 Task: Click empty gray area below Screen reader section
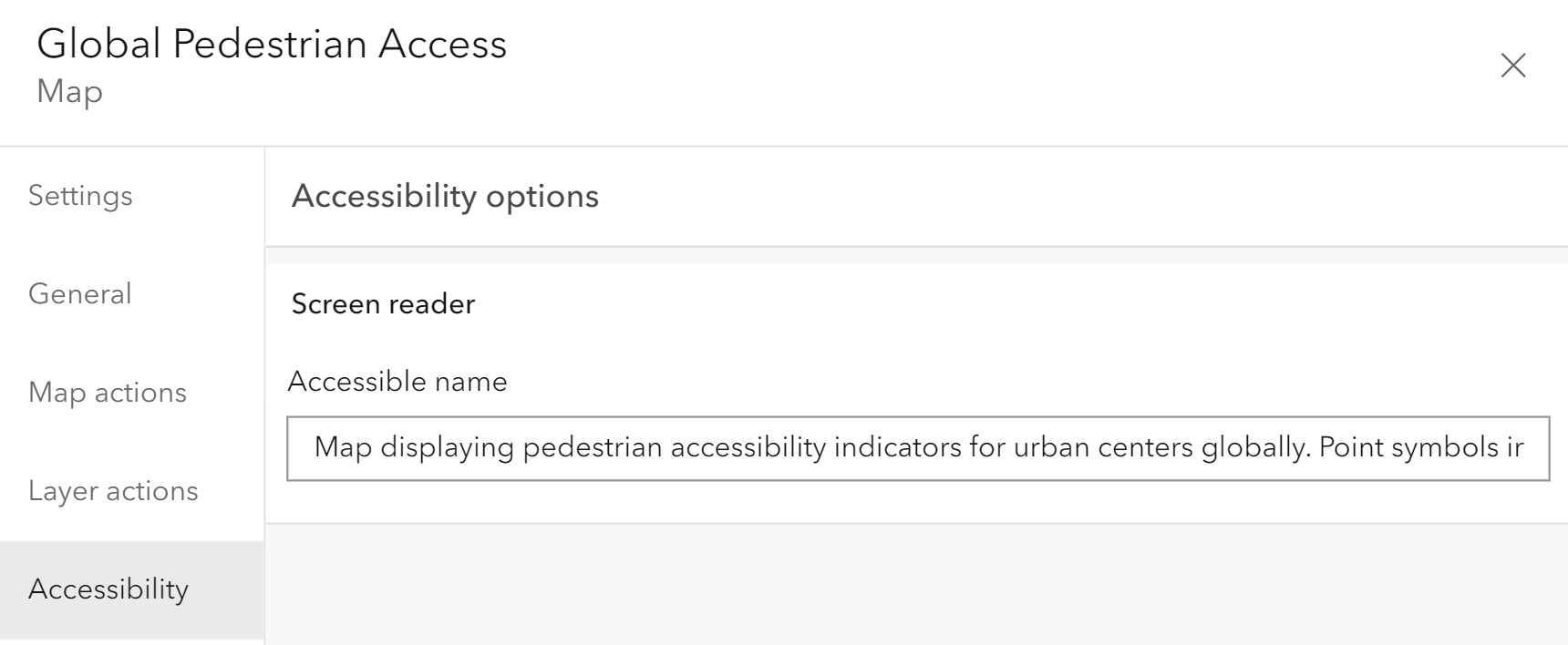[x=915, y=583]
